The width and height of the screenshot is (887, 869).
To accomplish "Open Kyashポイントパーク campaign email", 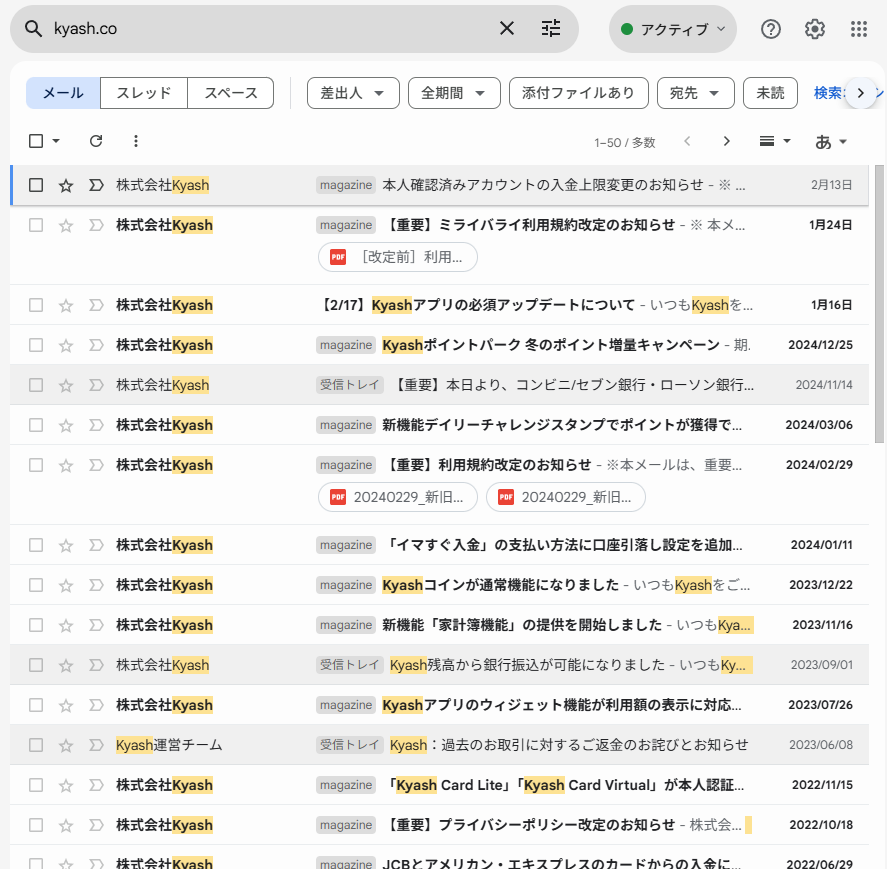I will point(440,345).
